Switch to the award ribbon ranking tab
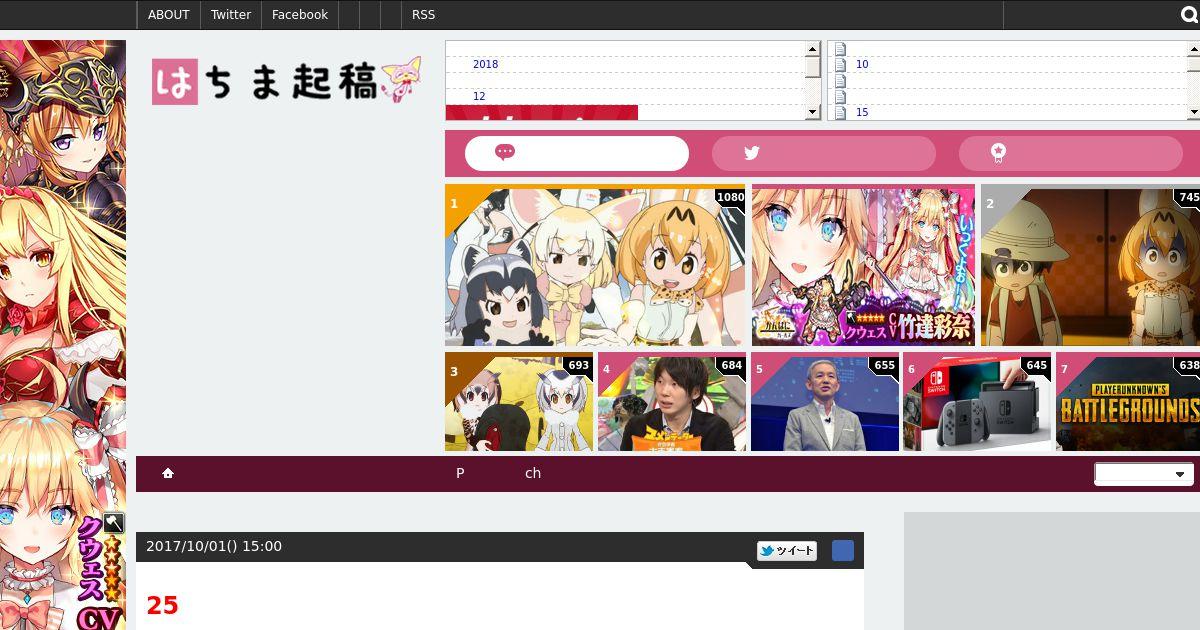 click(1071, 153)
